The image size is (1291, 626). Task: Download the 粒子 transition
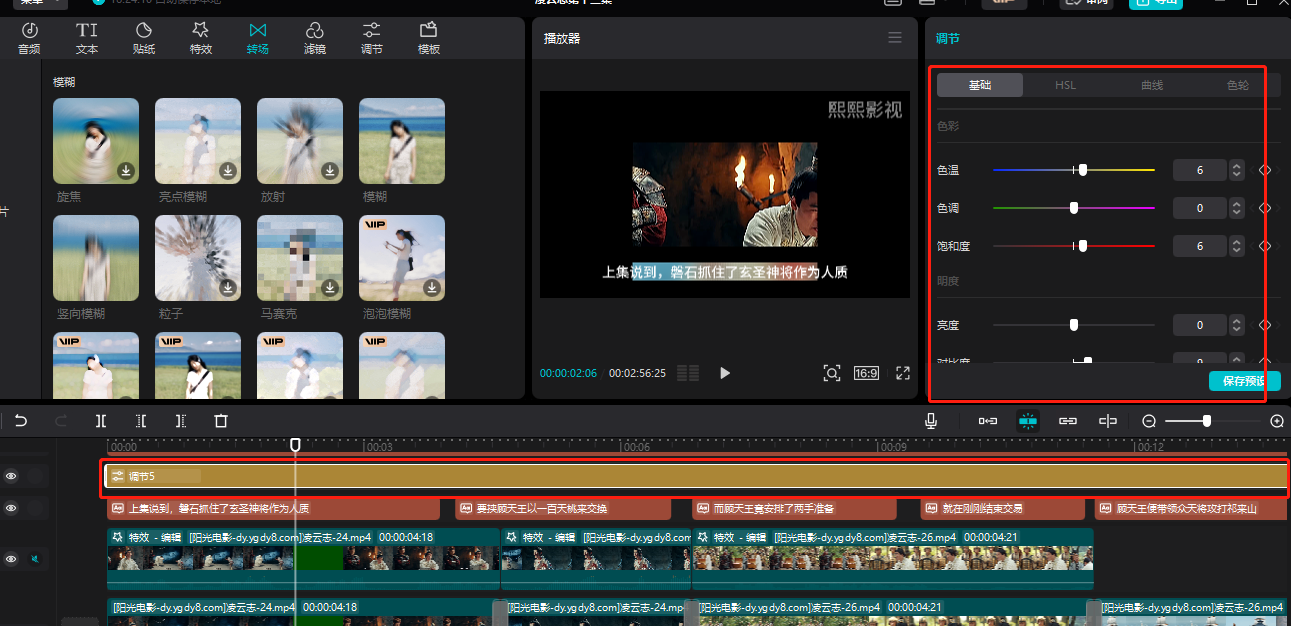pyautogui.click(x=228, y=288)
